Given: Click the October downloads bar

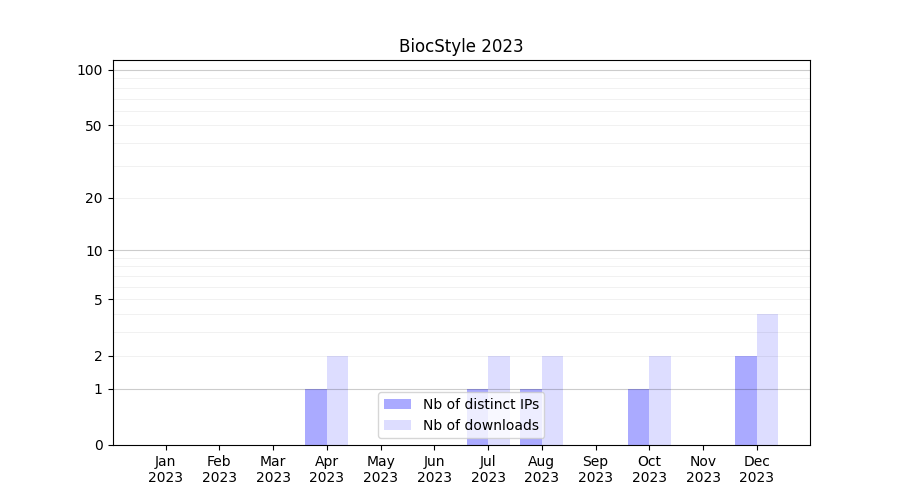Looking at the screenshot, I should 660,400.
